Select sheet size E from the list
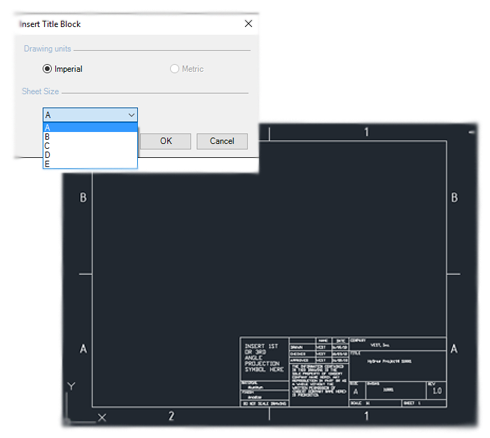 [90, 164]
